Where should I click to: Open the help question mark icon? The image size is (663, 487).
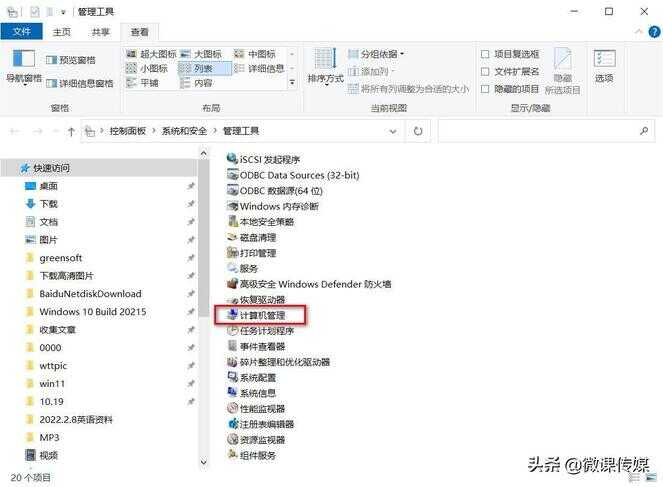(654, 32)
